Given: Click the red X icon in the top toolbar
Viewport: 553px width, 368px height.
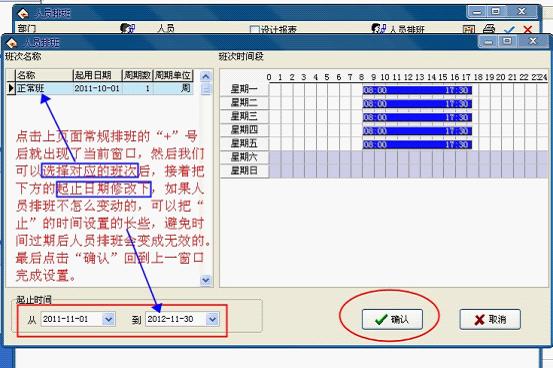Looking at the screenshot, I should pos(528,30).
